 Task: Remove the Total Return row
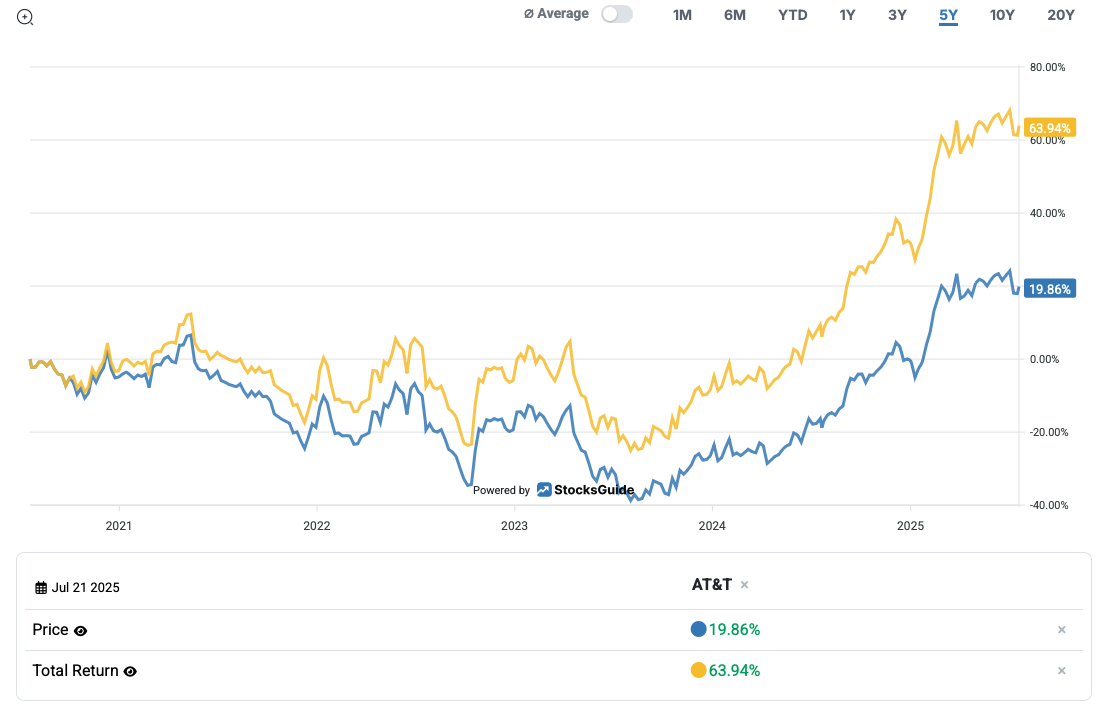click(1062, 671)
